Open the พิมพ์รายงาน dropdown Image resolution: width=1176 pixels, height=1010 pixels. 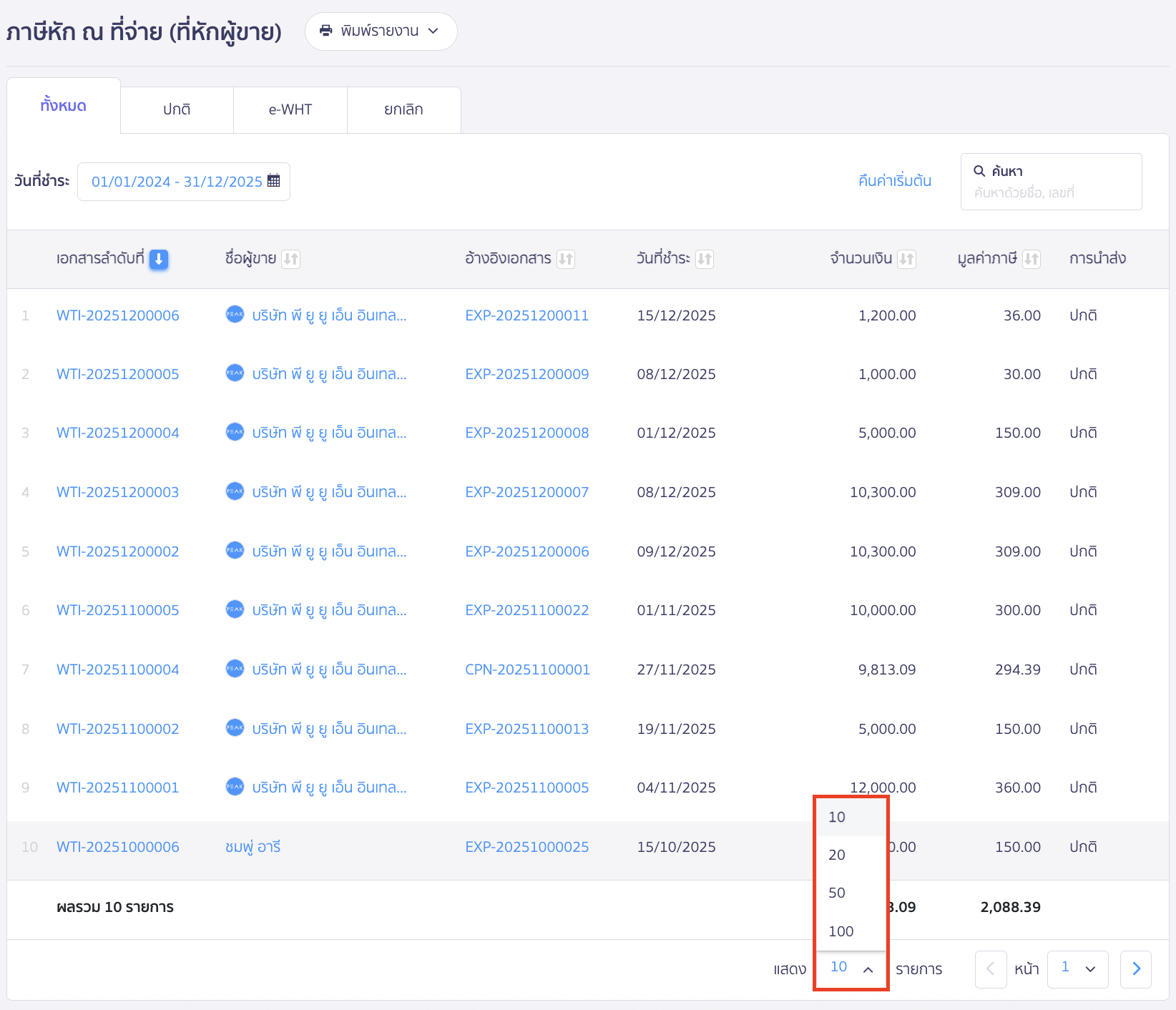click(x=381, y=31)
